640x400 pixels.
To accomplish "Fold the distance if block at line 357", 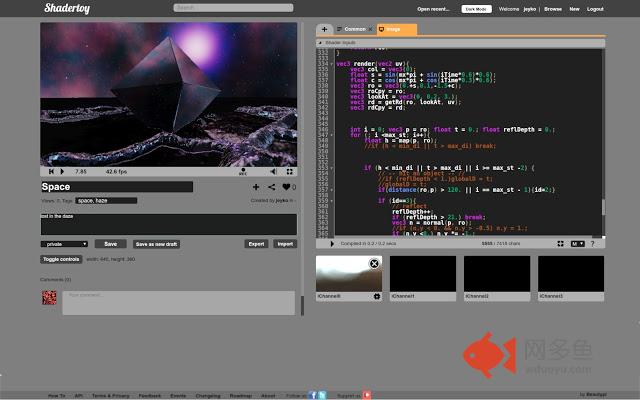I will (332, 190).
